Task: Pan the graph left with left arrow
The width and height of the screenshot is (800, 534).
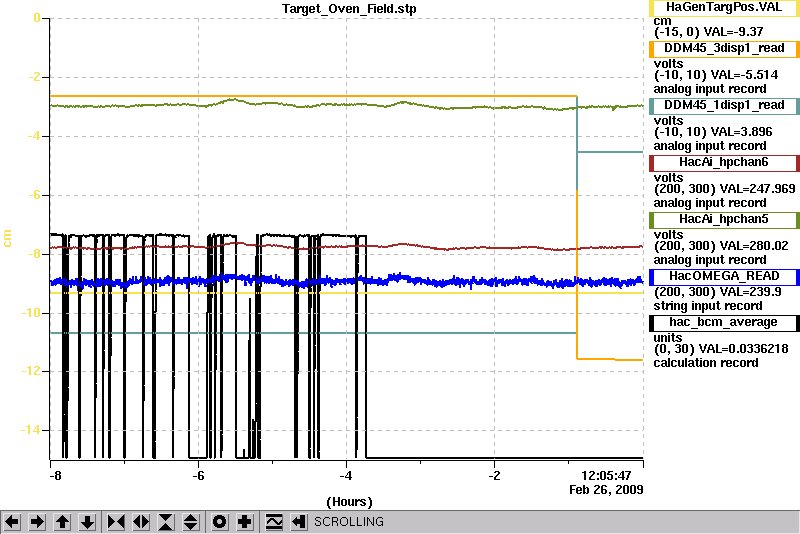Action: click(12, 522)
